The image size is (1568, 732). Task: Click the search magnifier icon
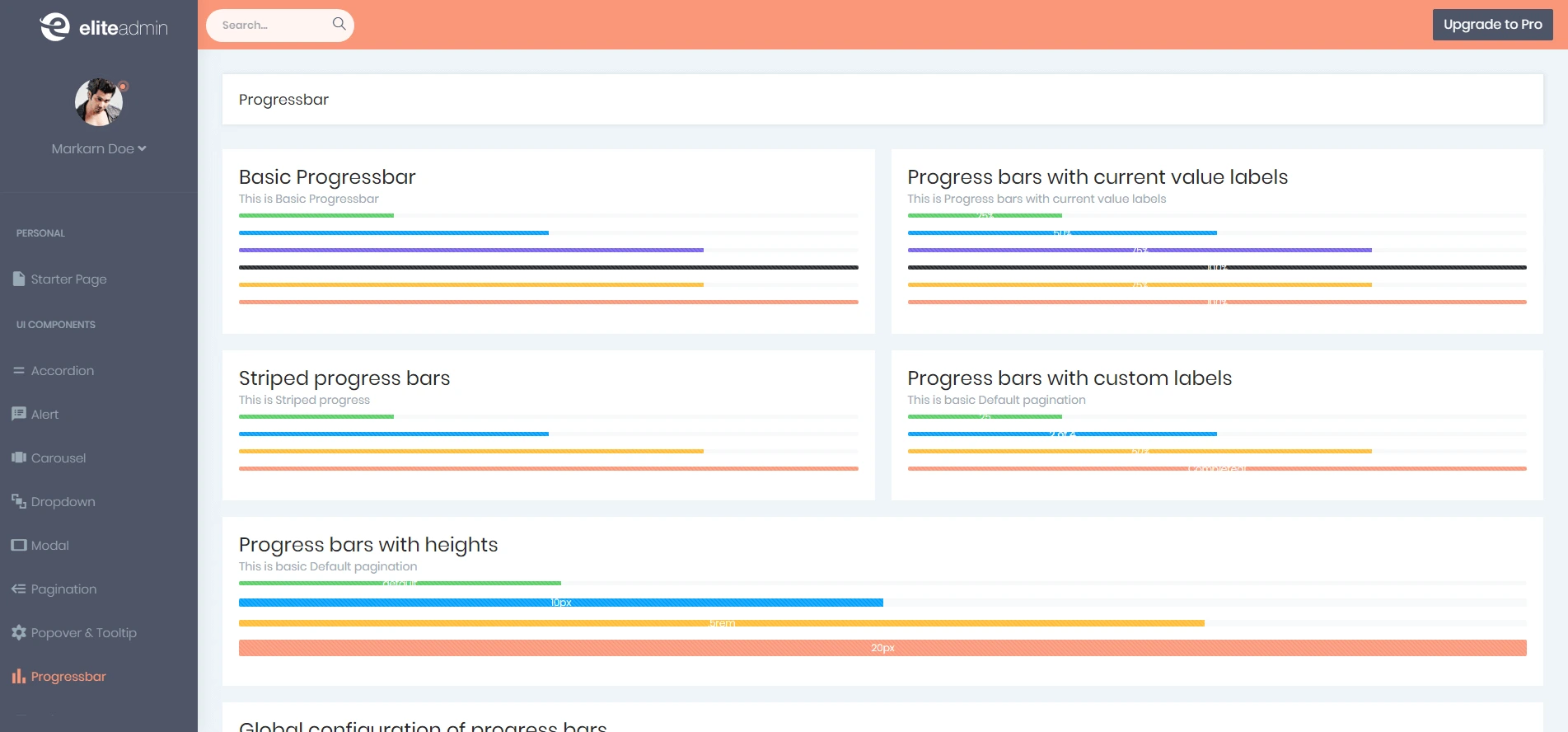click(339, 24)
